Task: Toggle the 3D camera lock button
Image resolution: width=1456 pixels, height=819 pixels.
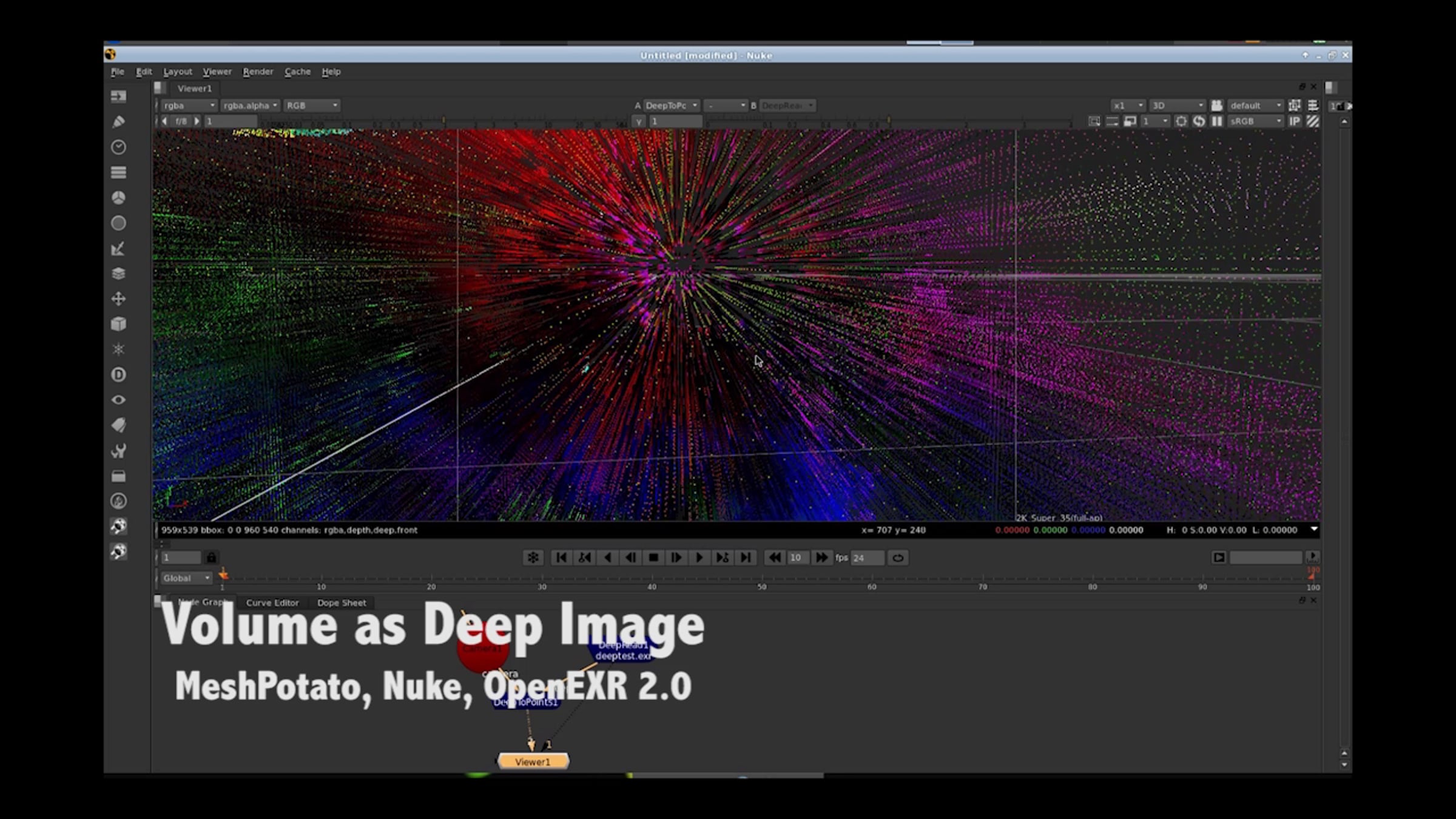Action: [x=1216, y=106]
